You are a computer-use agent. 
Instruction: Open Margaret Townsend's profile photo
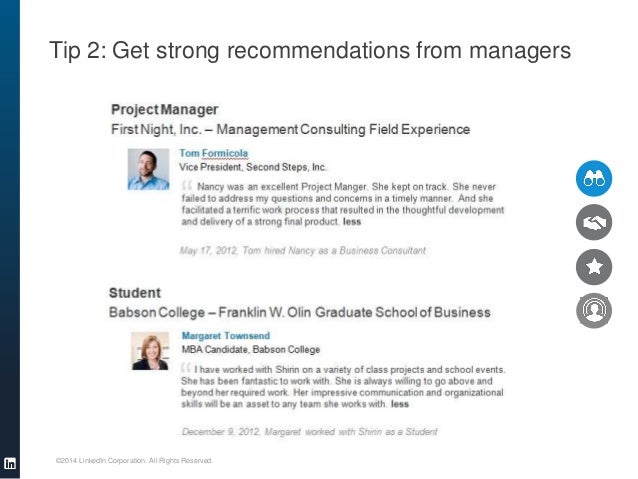152,351
